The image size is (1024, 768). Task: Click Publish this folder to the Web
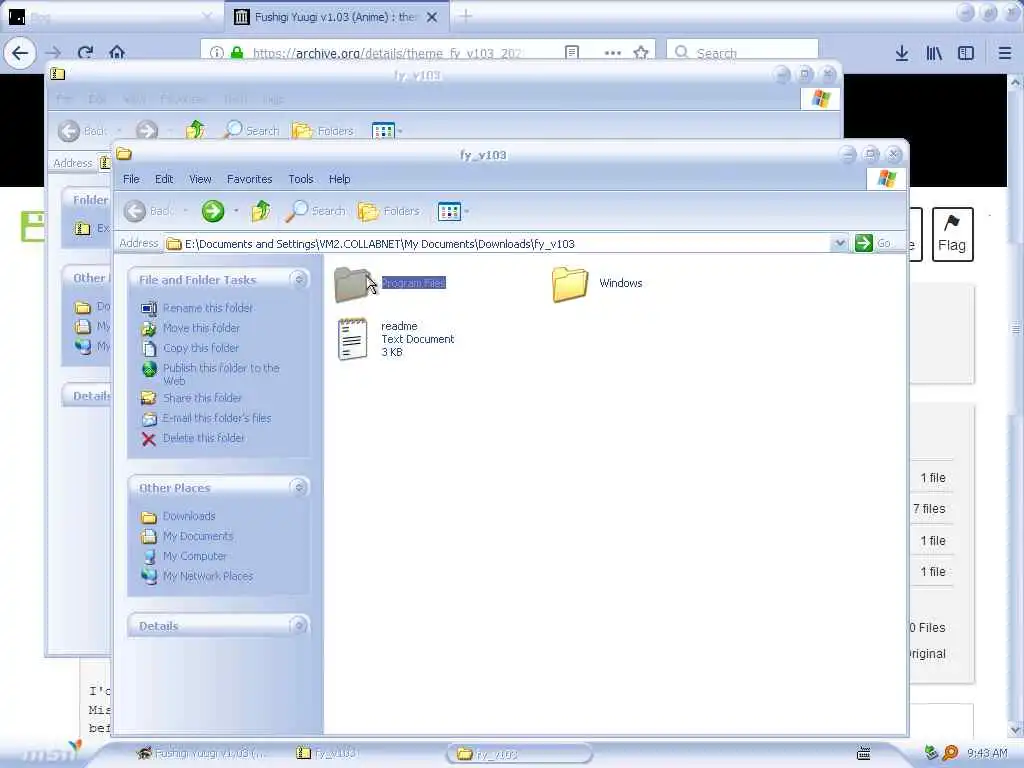tap(221, 374)
